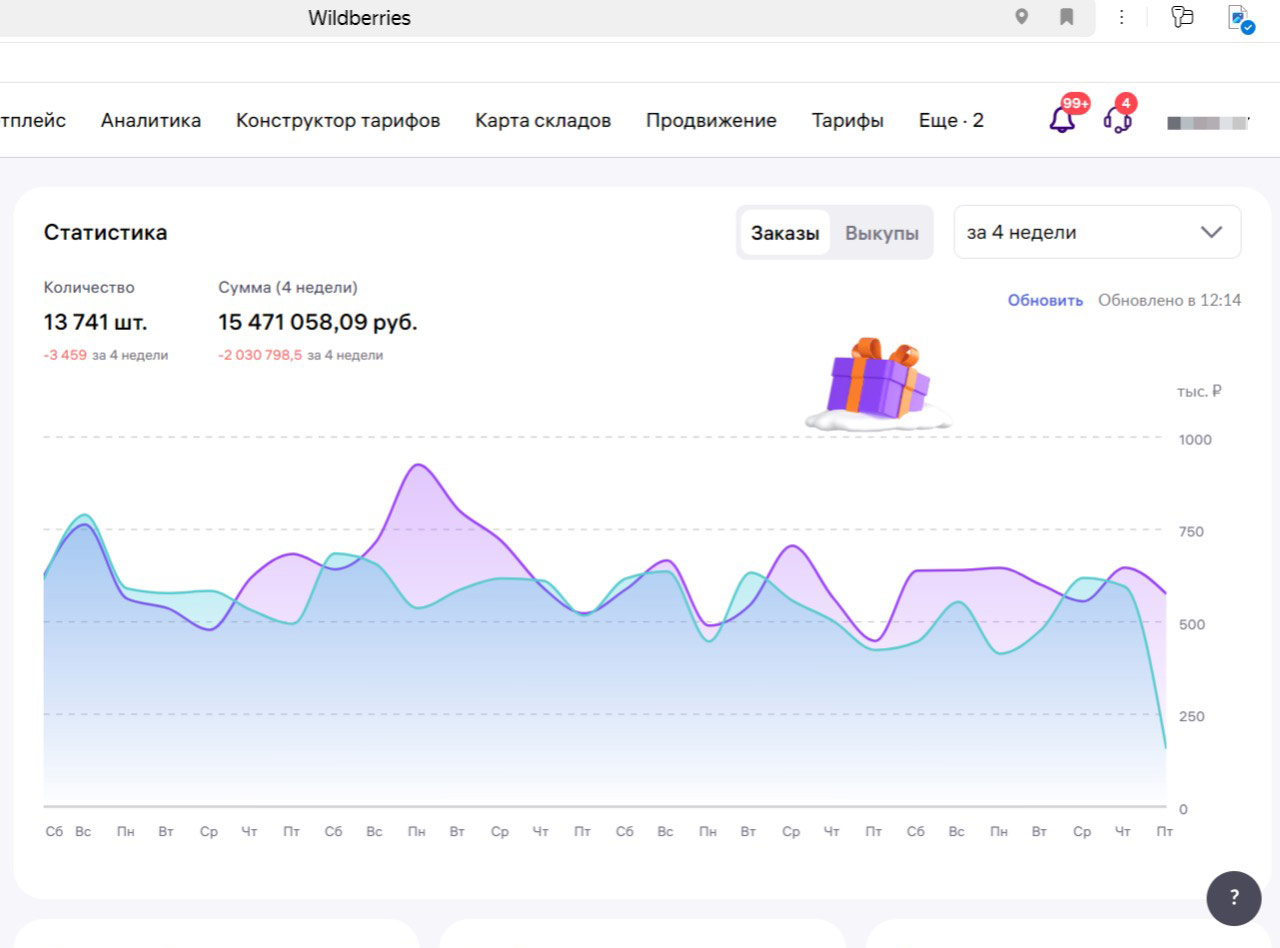Open the Тарифы menu item
Viewport: 1280px width, 948px height.
click(x=847, y=121)
